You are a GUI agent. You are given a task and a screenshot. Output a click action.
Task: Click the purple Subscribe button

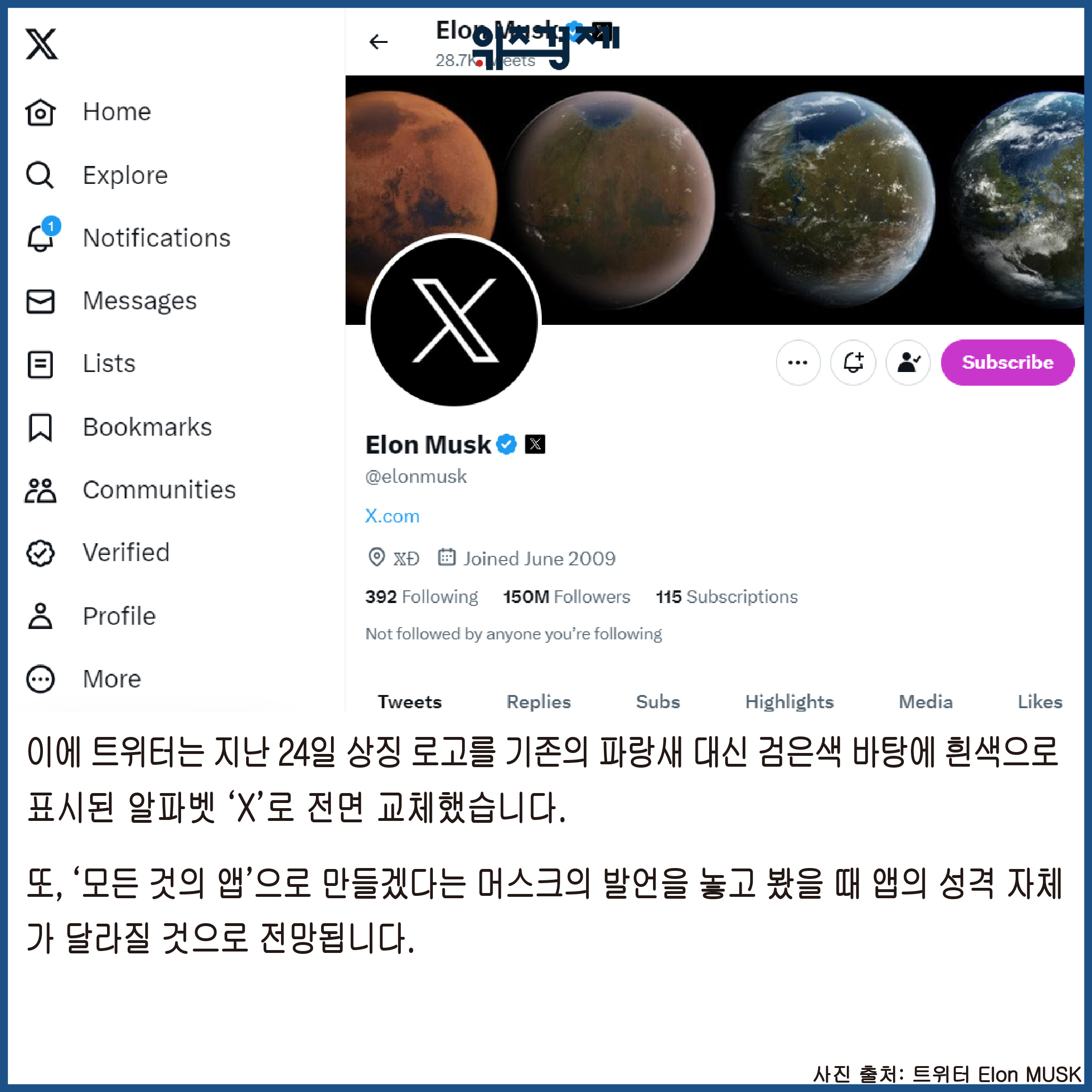click(x=1007, y=362)
